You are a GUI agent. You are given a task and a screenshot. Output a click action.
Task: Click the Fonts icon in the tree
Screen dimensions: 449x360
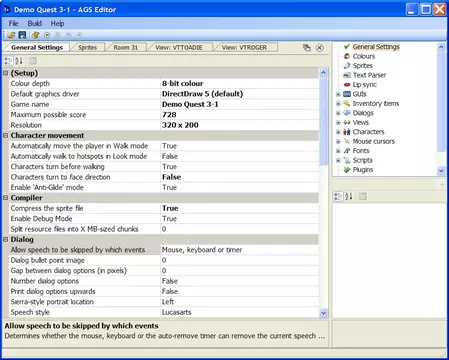click(347, 151)
